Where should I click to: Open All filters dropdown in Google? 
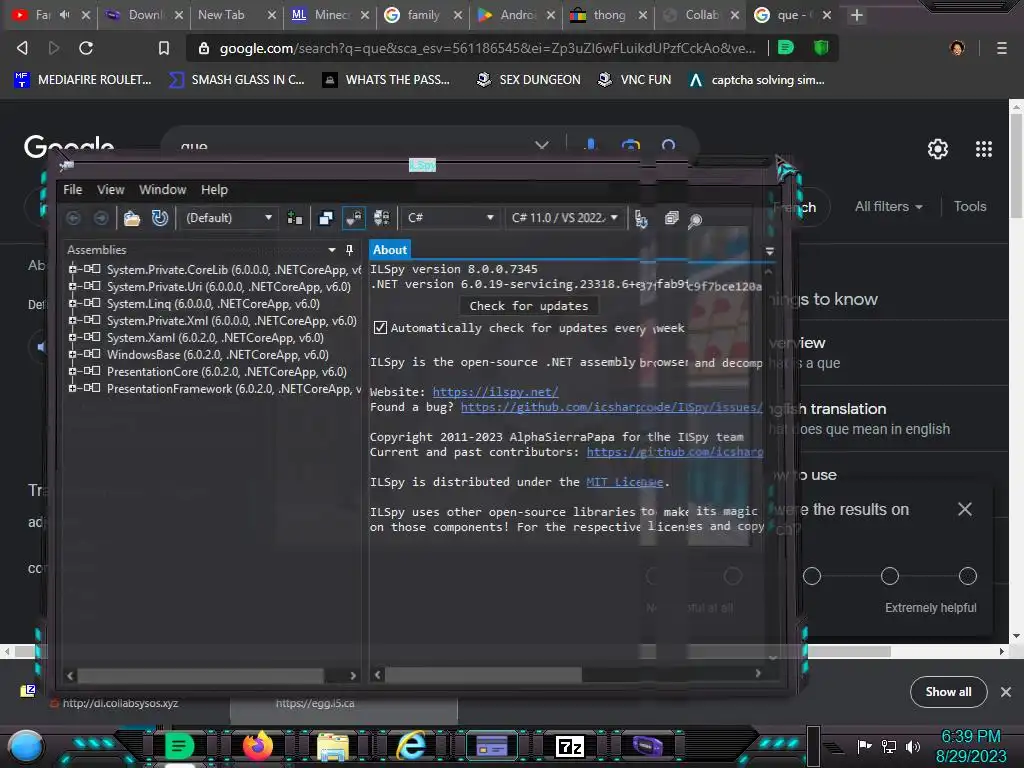pos(888,206)
